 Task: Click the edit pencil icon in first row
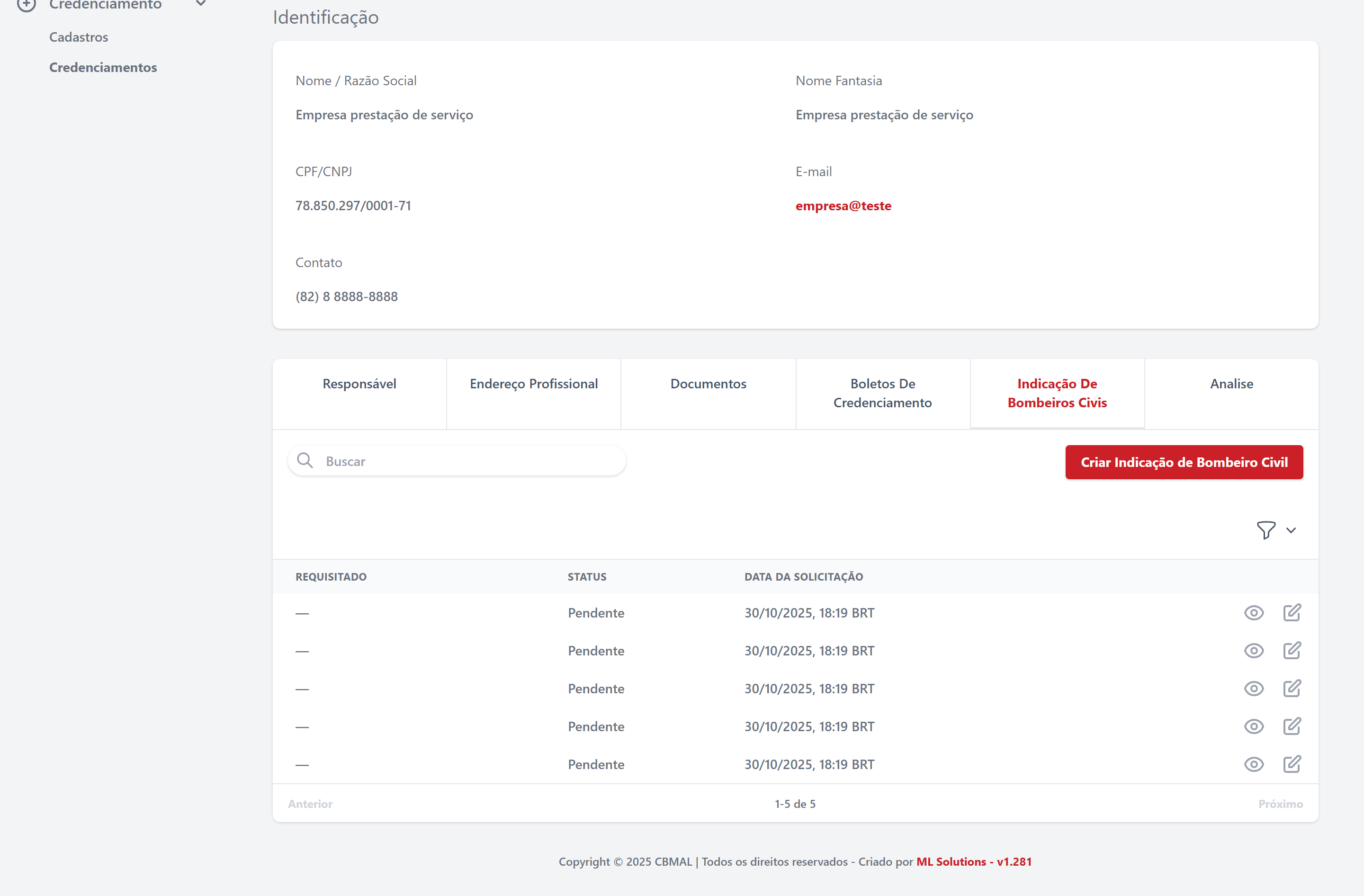pyautogui.click(x=1291, y=613)
